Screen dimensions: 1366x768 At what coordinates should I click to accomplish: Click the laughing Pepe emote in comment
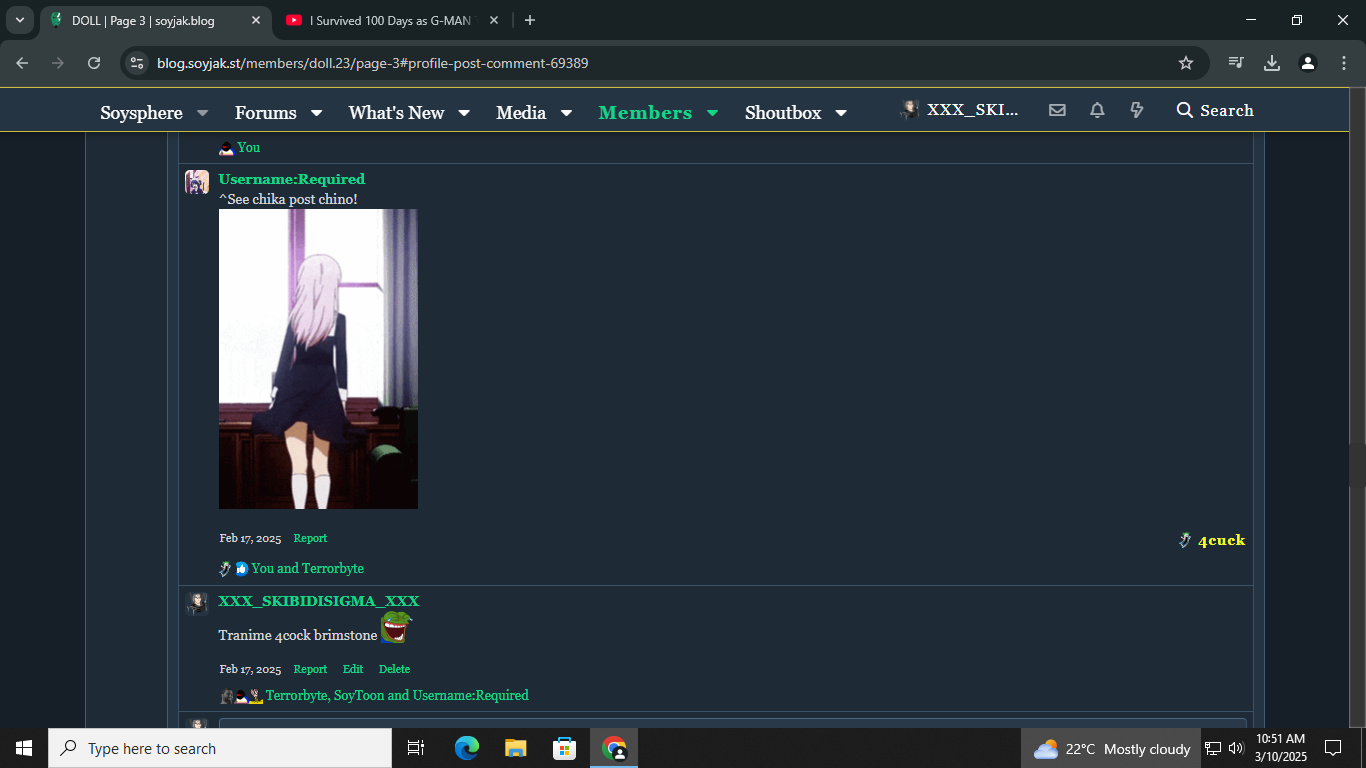click(396, 628)
